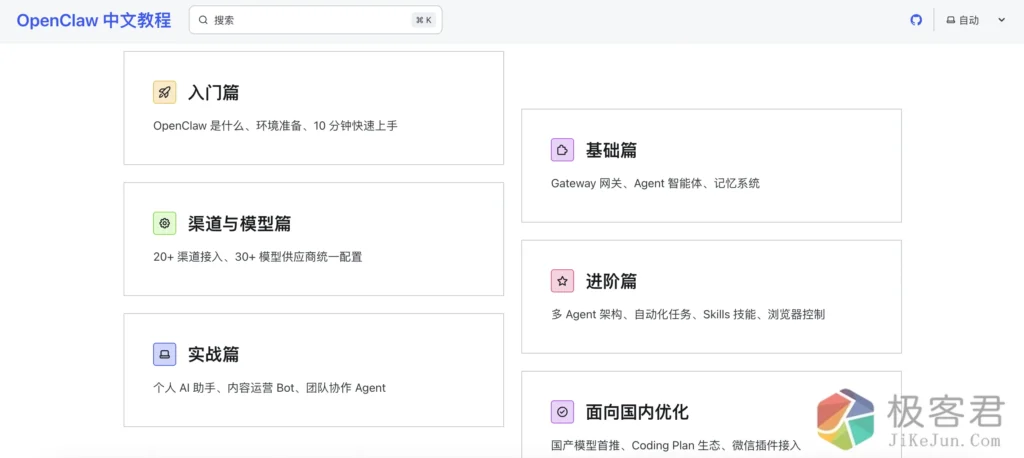Open the 自动 theme selector
1024x458 pixels.
point(963,20)
